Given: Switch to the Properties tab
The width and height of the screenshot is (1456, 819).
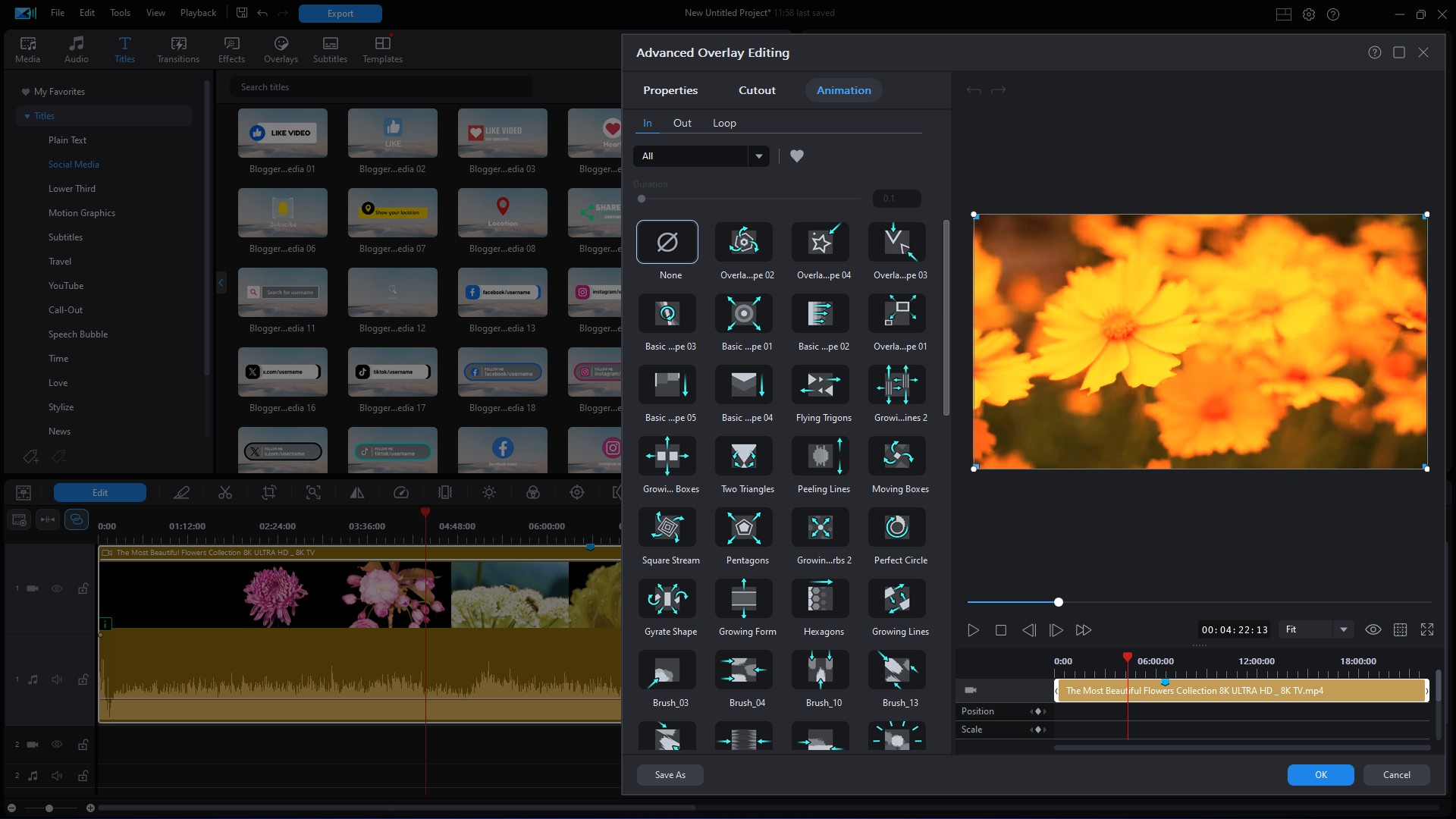Looking at the screenshot, I should pyautogui.click(x=670, y=90).
